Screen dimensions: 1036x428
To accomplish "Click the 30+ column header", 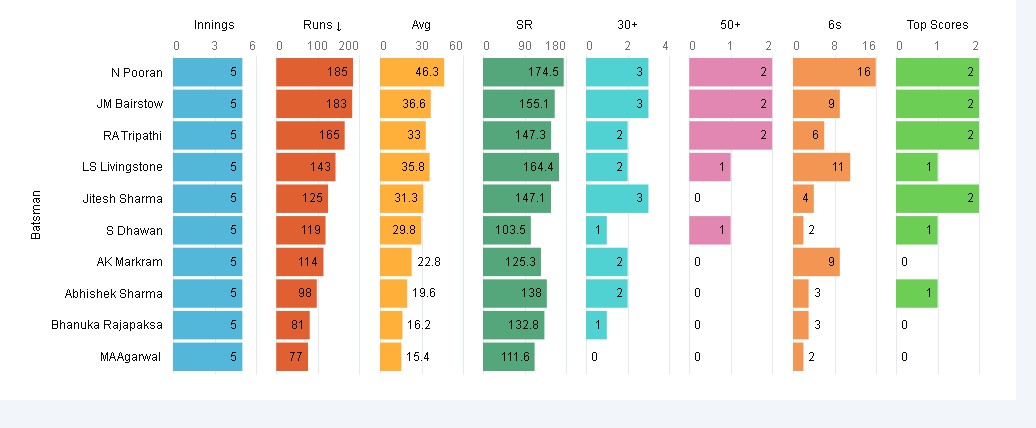I will (624, 25).
